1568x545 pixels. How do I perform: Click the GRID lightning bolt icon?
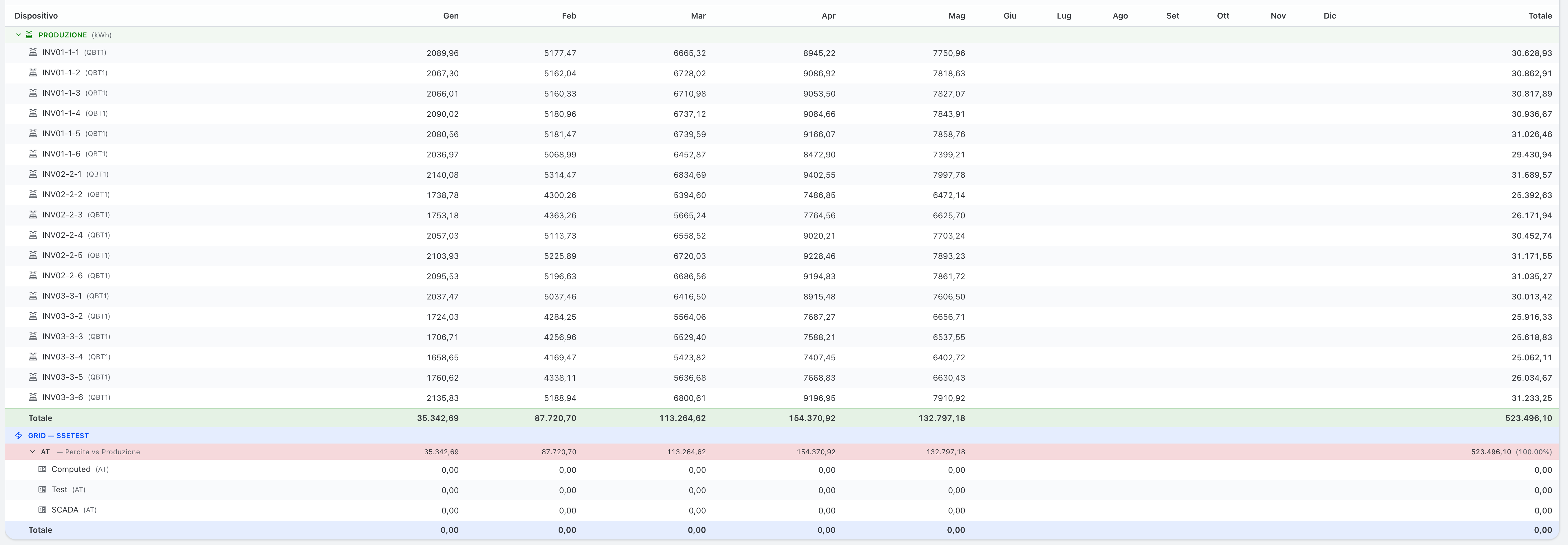coord(18,435)
